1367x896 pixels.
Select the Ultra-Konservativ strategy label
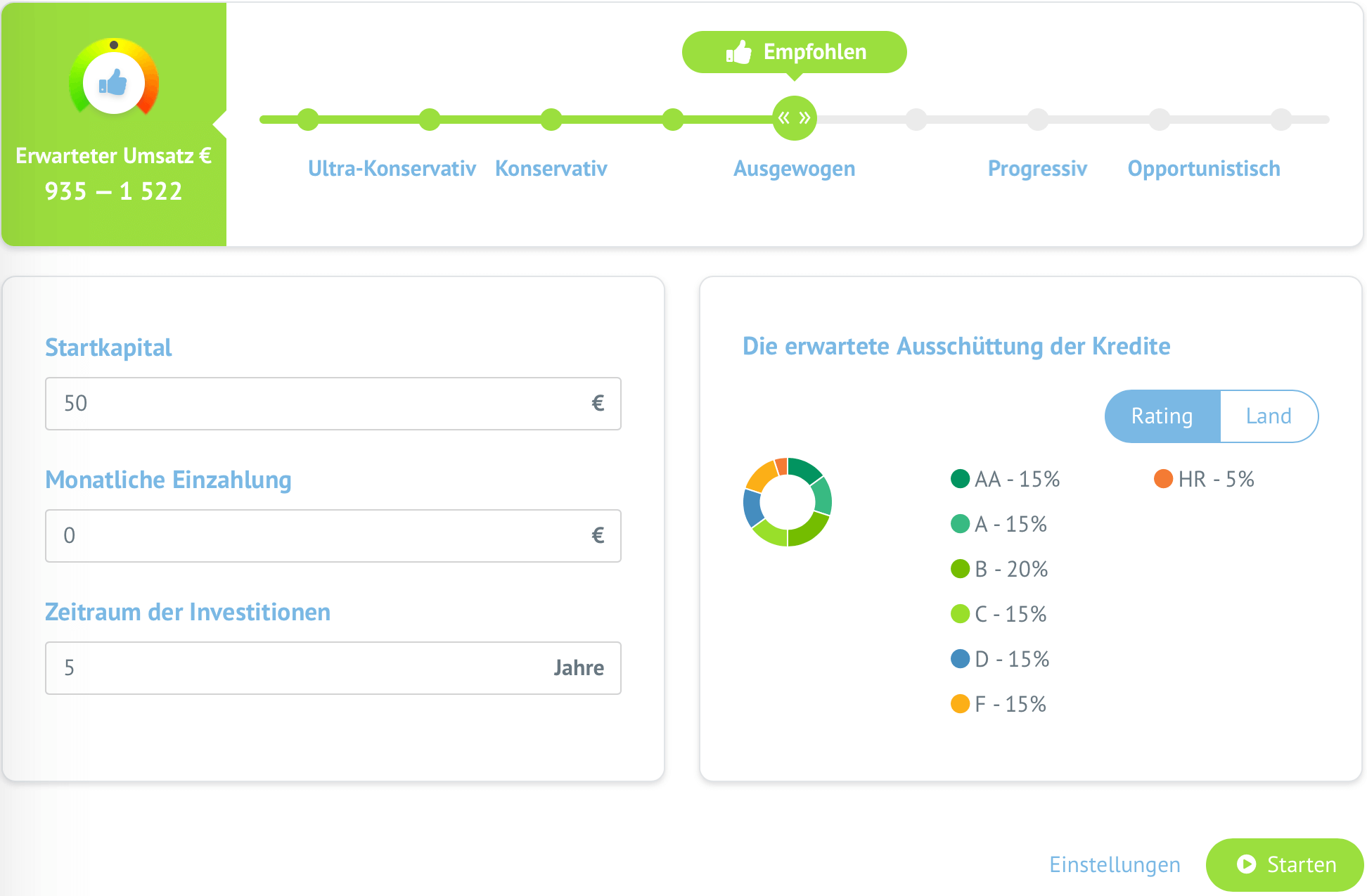pos(392,169)
